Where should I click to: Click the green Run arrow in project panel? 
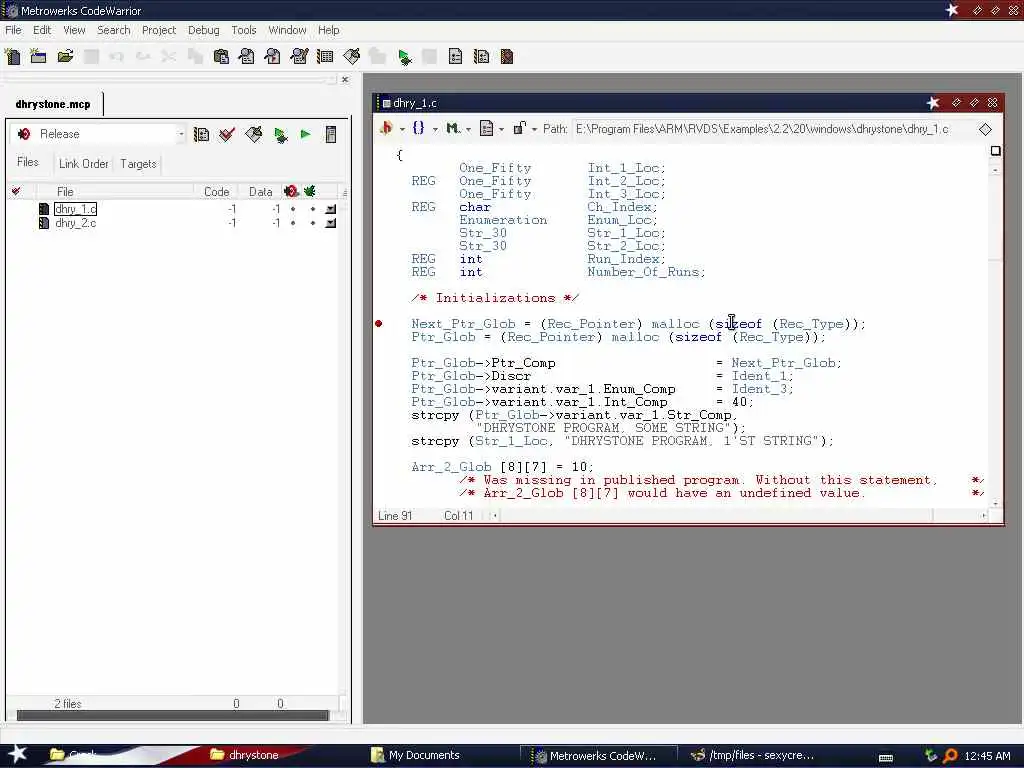[305, 135]
